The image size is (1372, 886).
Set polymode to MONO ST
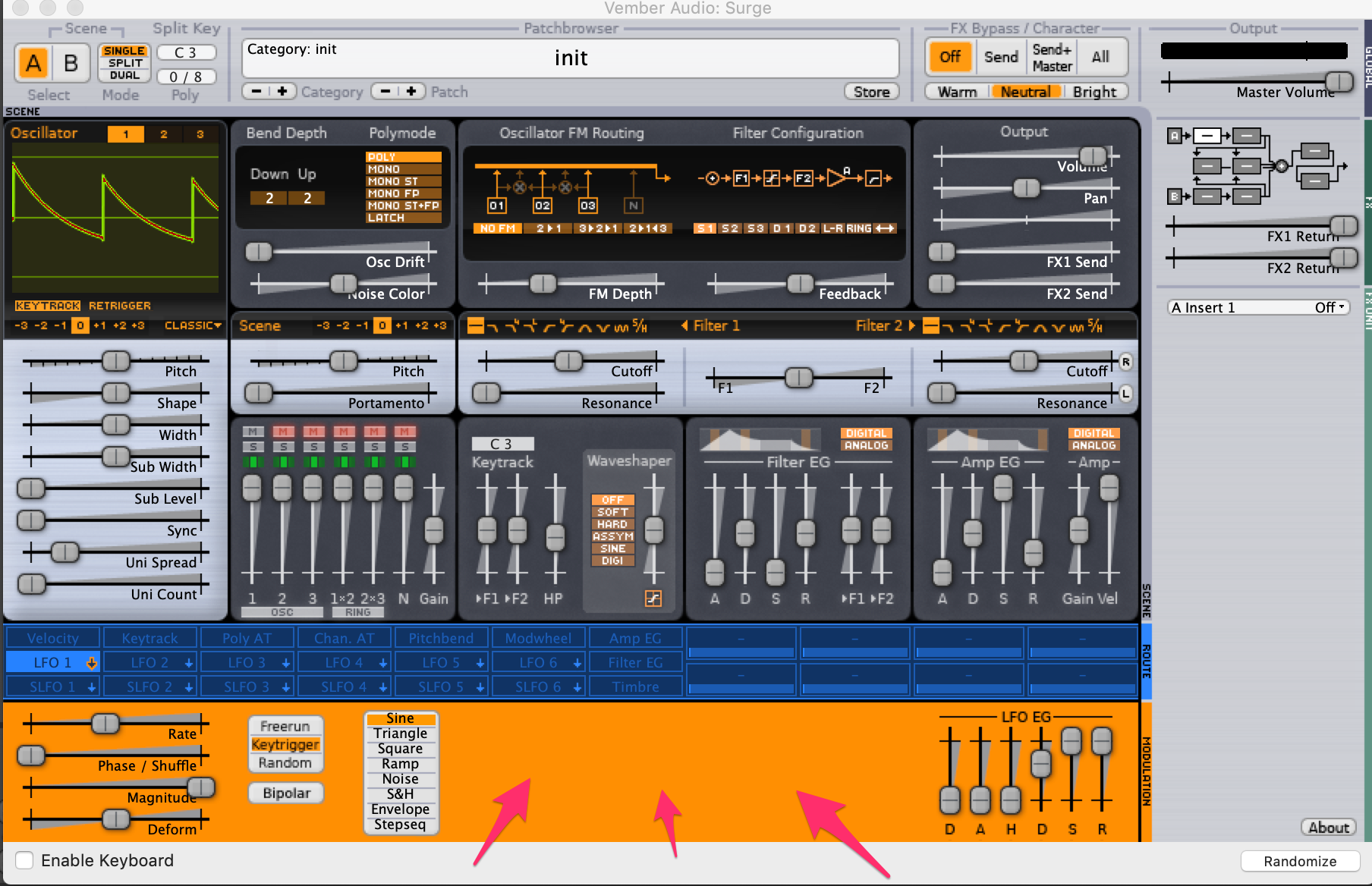pyautogui.click(x=403, y=181)
